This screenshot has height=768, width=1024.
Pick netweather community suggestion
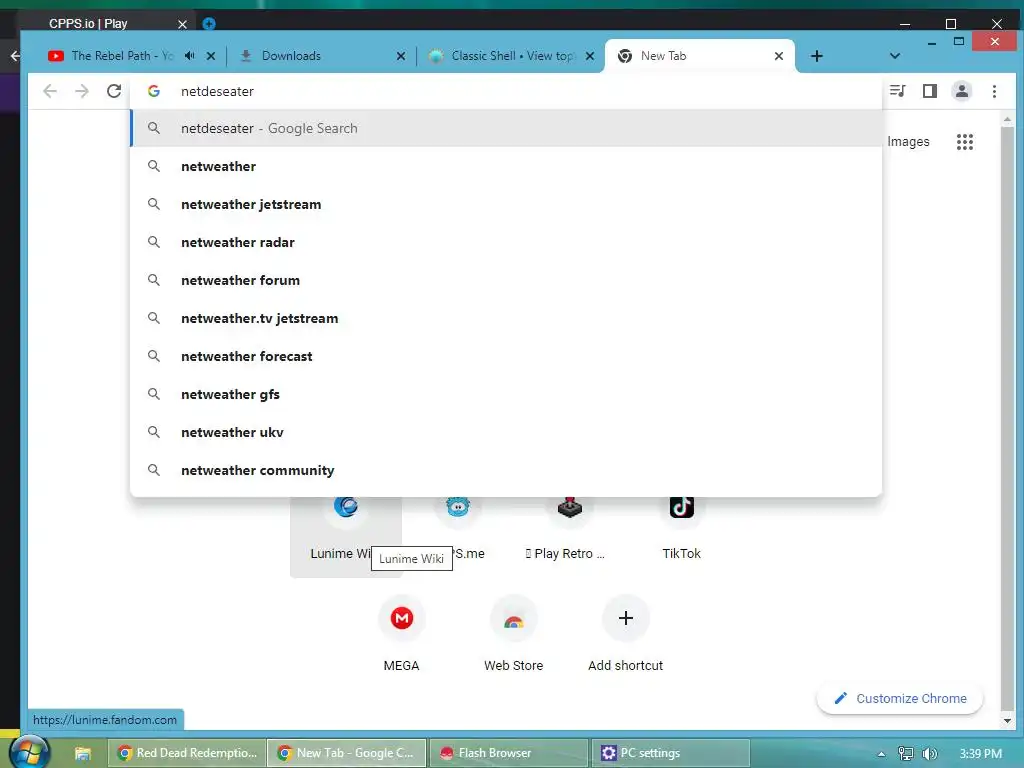[x=506, y=470]
